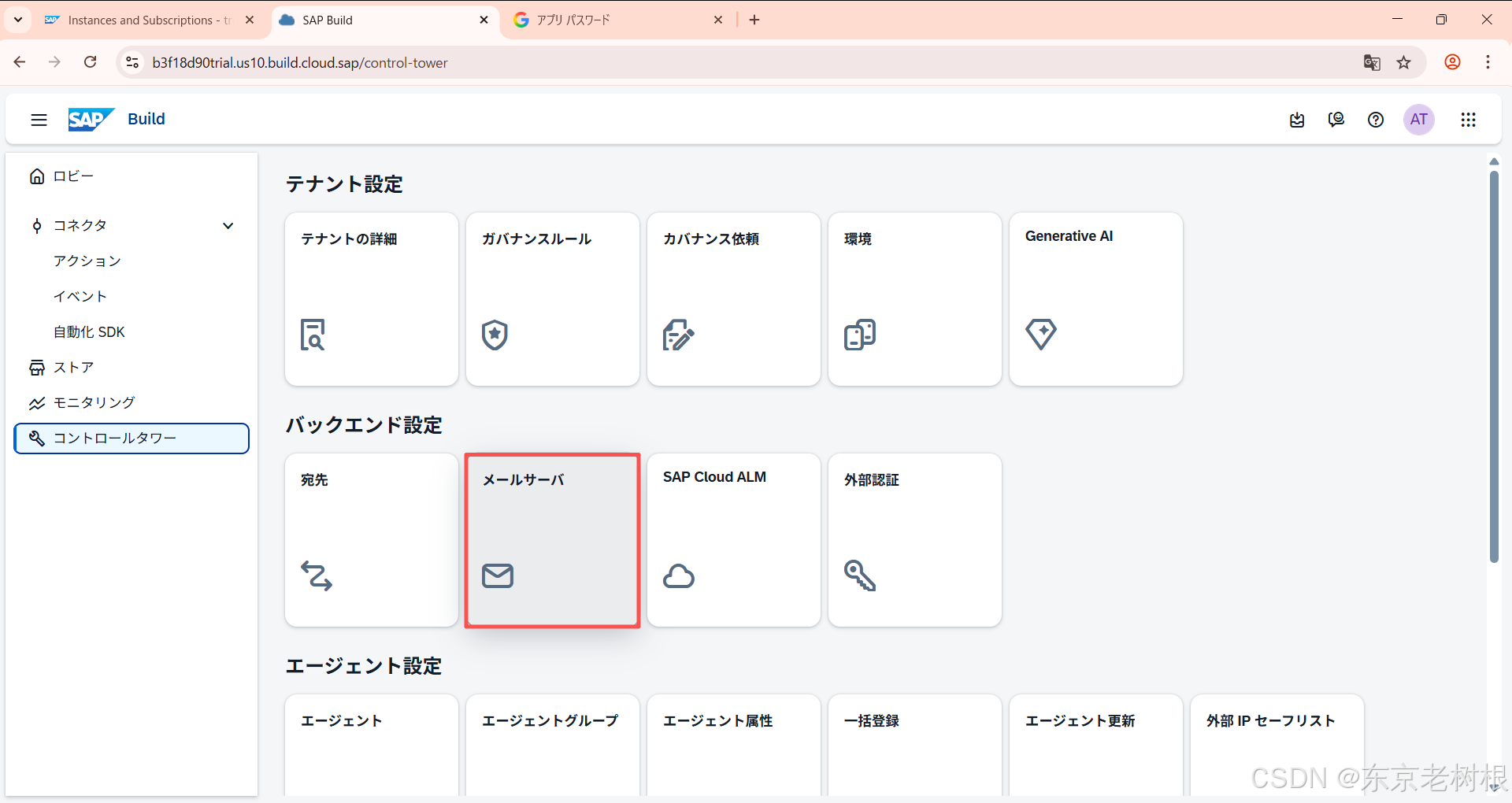Open the help question mark icon

pos(1376,120)
